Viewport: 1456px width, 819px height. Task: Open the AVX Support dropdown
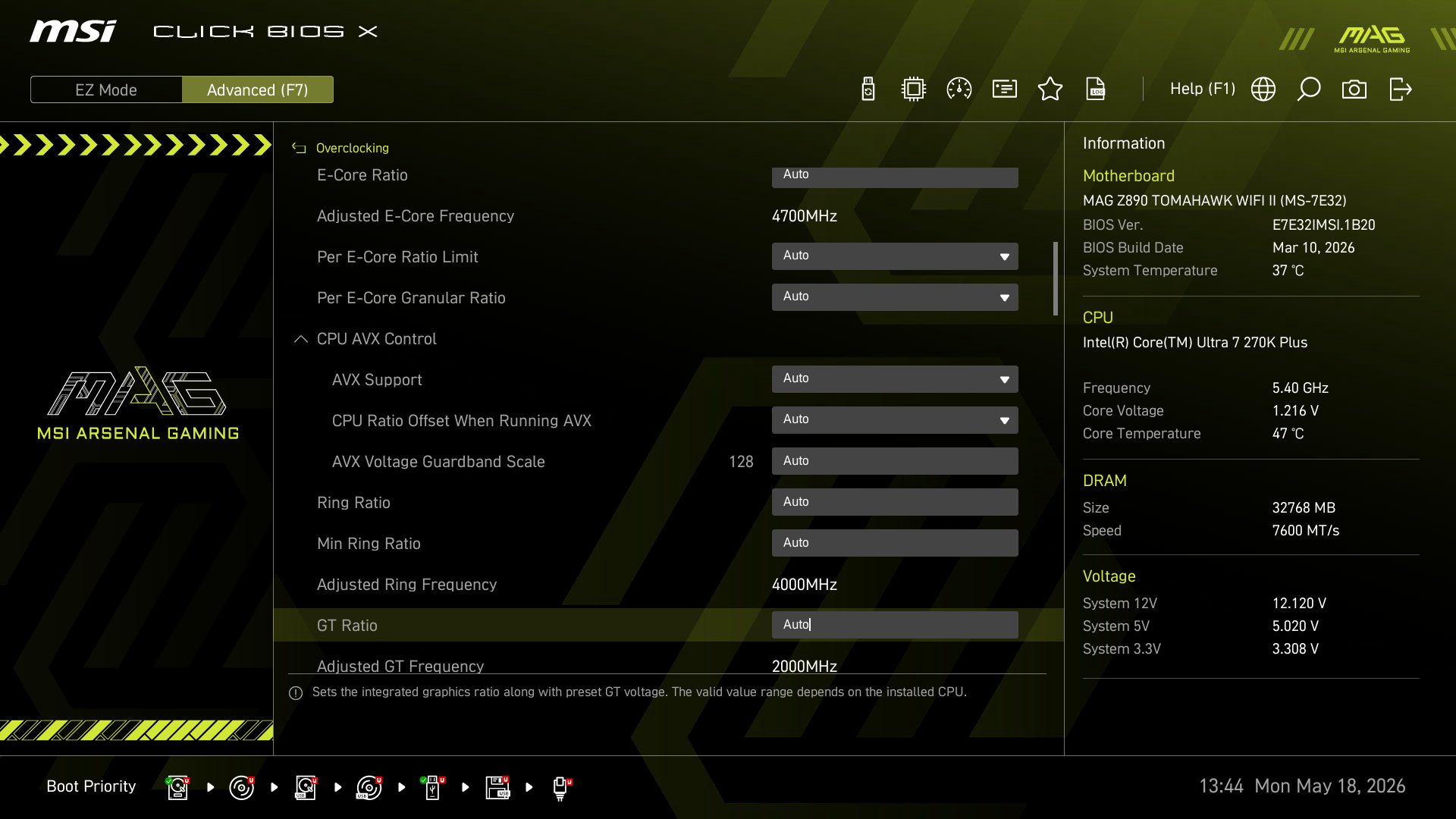tap(895, 379)
